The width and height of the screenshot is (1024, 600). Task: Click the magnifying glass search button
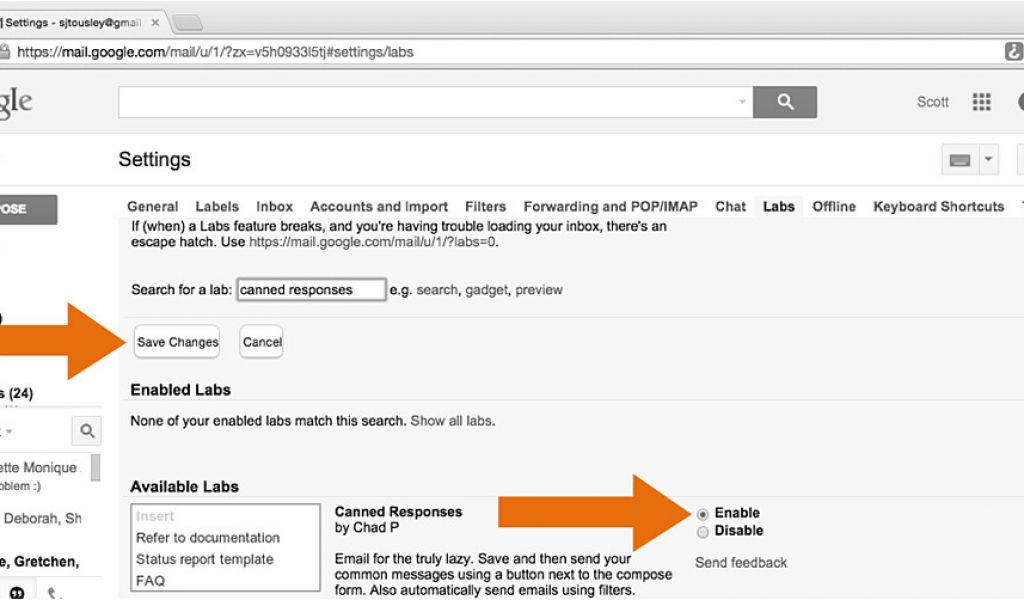[x=785, y=102]
